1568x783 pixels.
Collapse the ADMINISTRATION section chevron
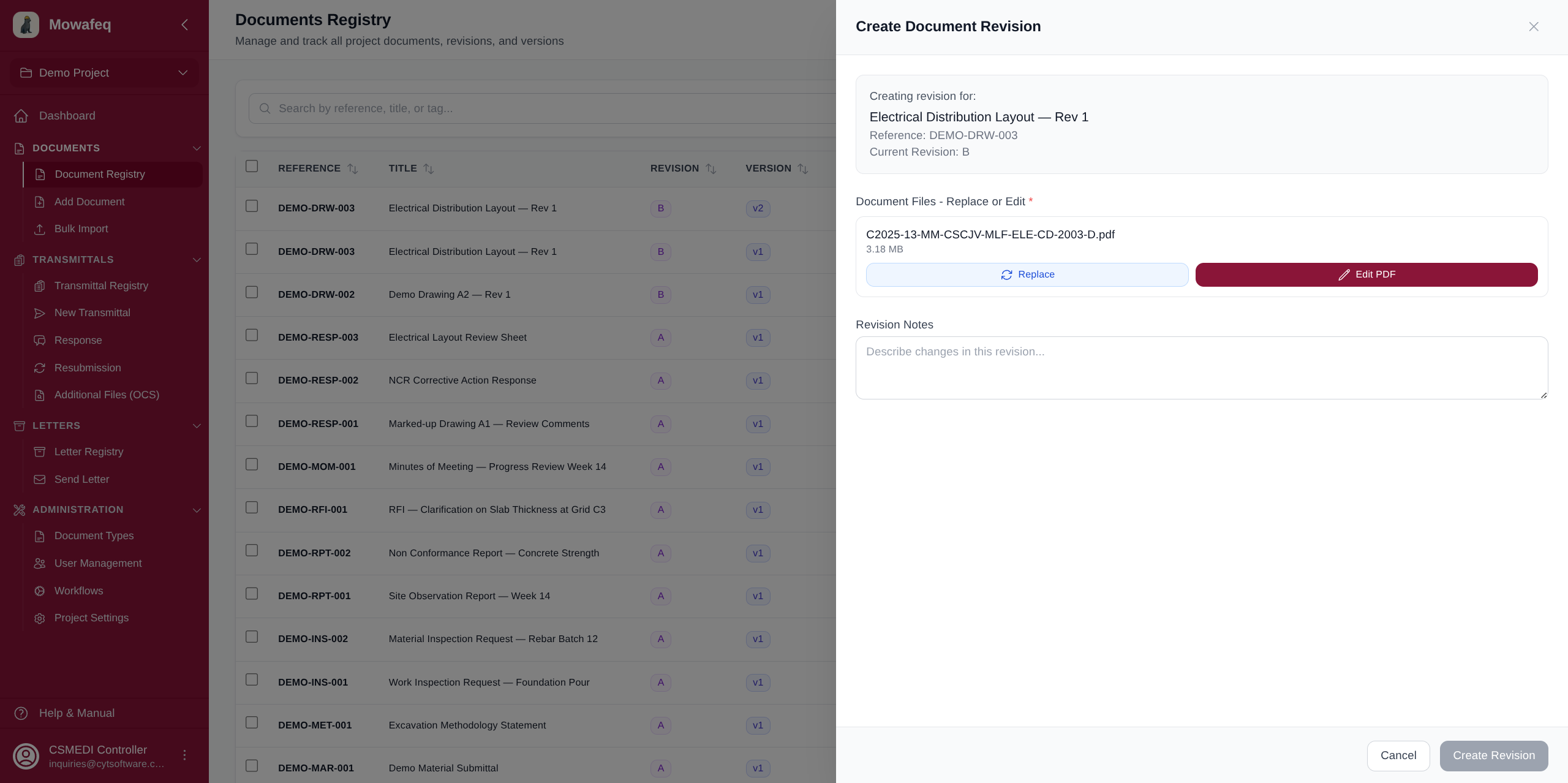point(197,510)
